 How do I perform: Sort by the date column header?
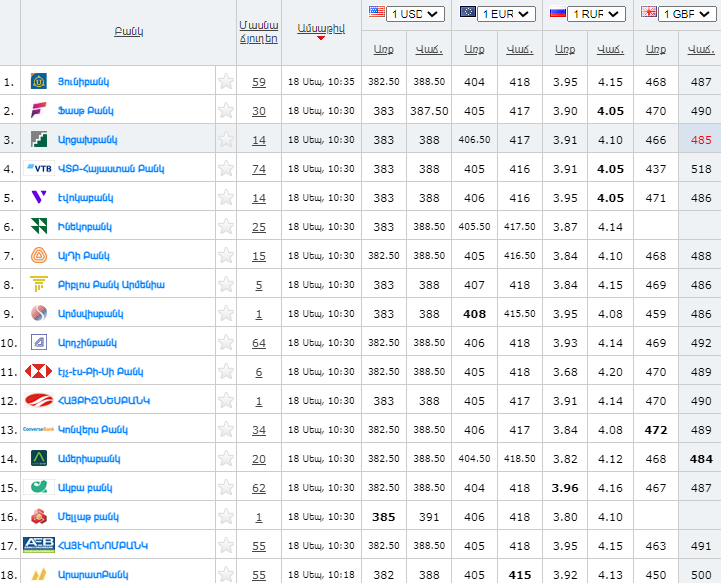pyautogui.click(x=321, y=29)
